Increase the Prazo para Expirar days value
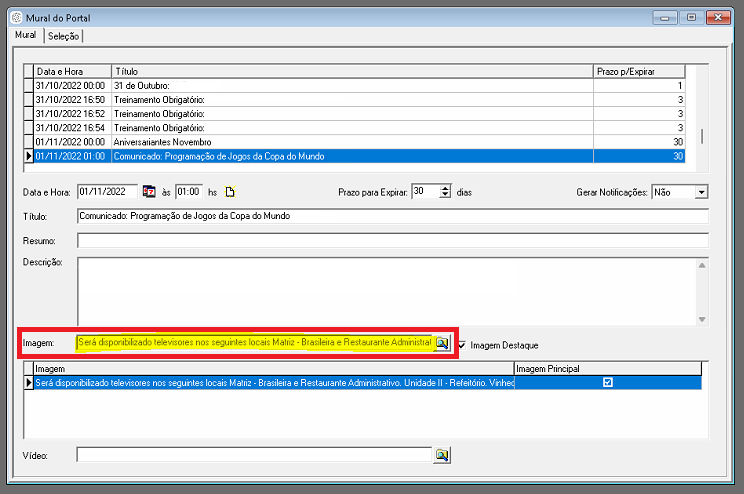 pyautogui.click(x=445, y=188)
